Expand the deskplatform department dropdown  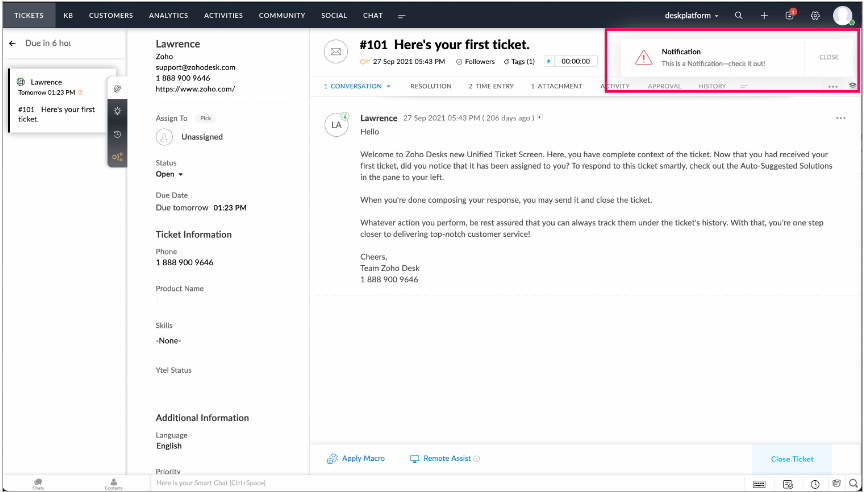coord(692,15)
